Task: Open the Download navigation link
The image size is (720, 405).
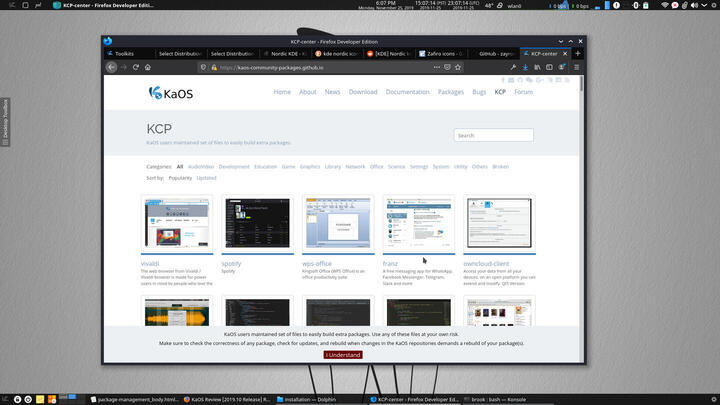Action: pos(363,92)
